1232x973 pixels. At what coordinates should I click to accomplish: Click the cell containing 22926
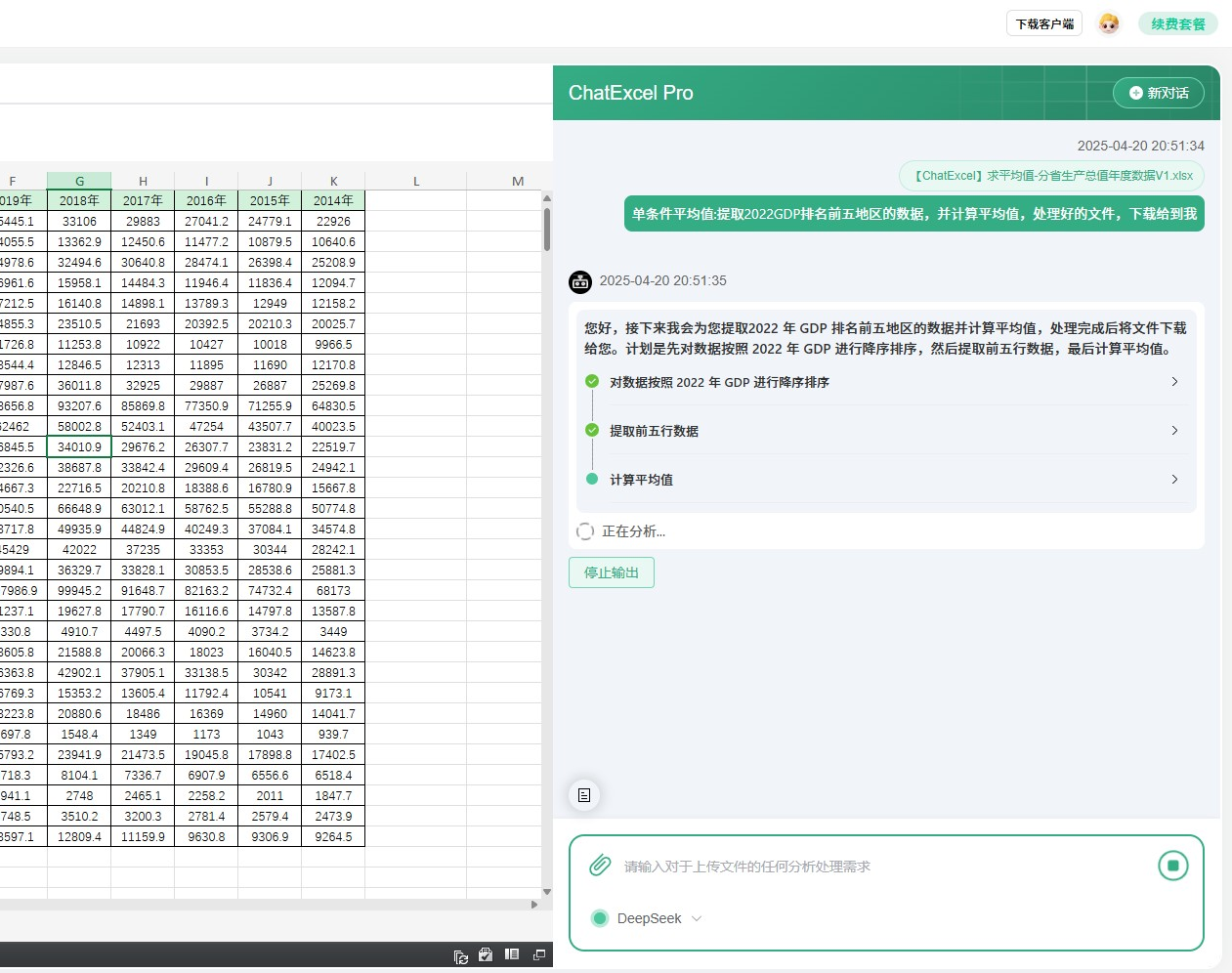pyautogui.click(x=333, y=222)
